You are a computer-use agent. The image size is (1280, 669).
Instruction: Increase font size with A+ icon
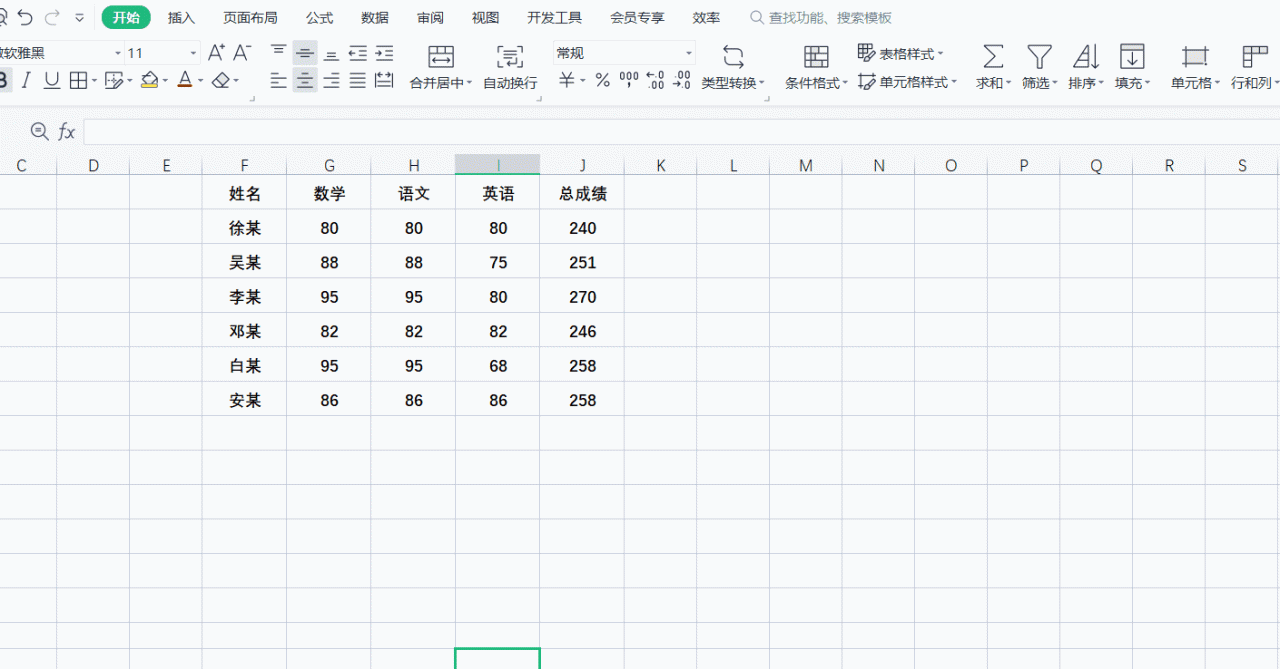click(x=216, y=53)
